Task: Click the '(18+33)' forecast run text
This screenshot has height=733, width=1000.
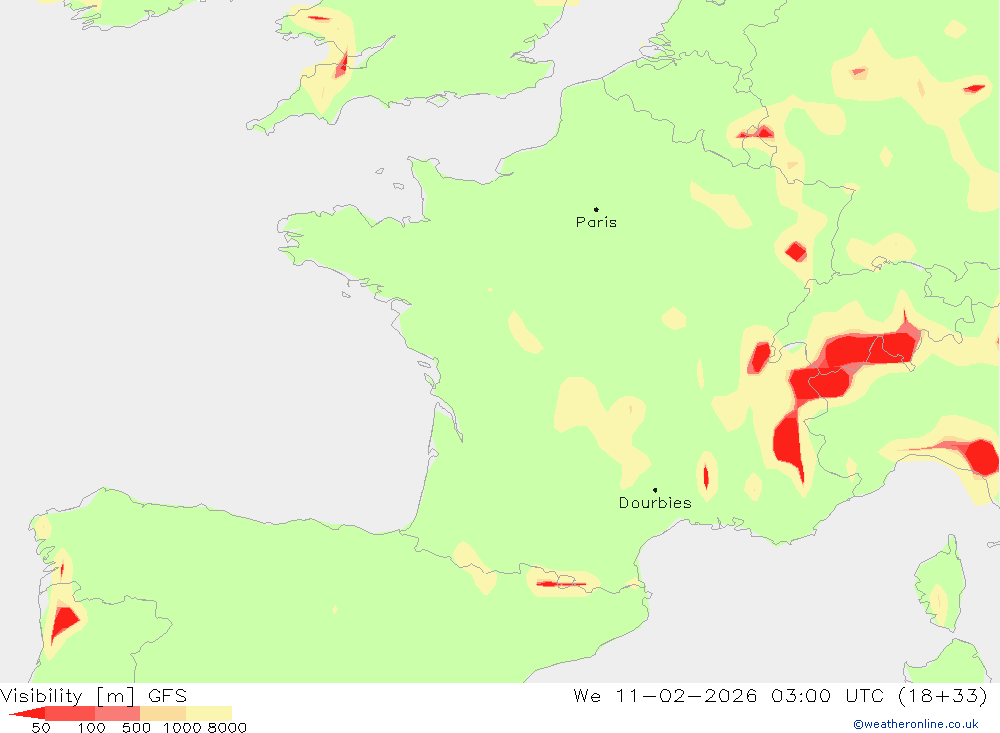Action: click(943, 695)
